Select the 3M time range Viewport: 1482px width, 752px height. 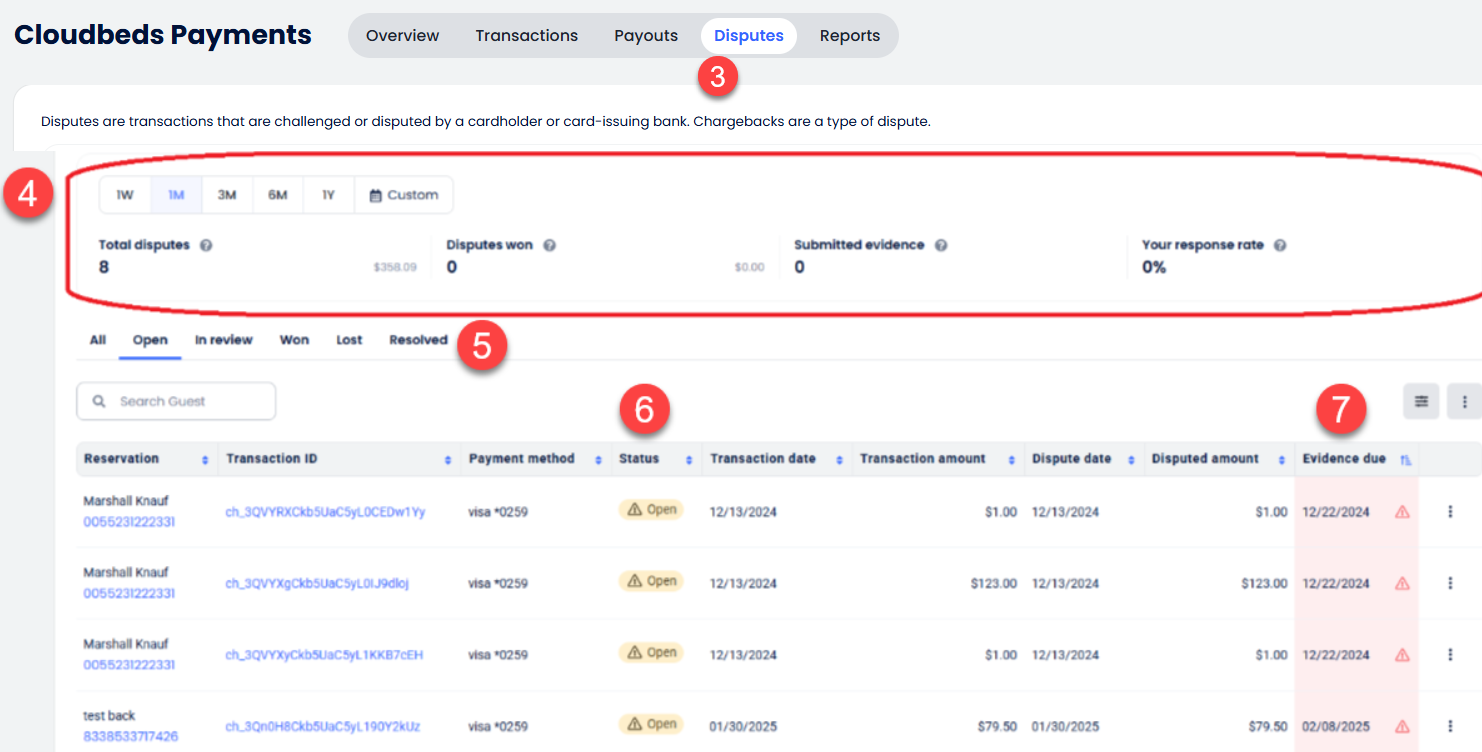[227, 195]
